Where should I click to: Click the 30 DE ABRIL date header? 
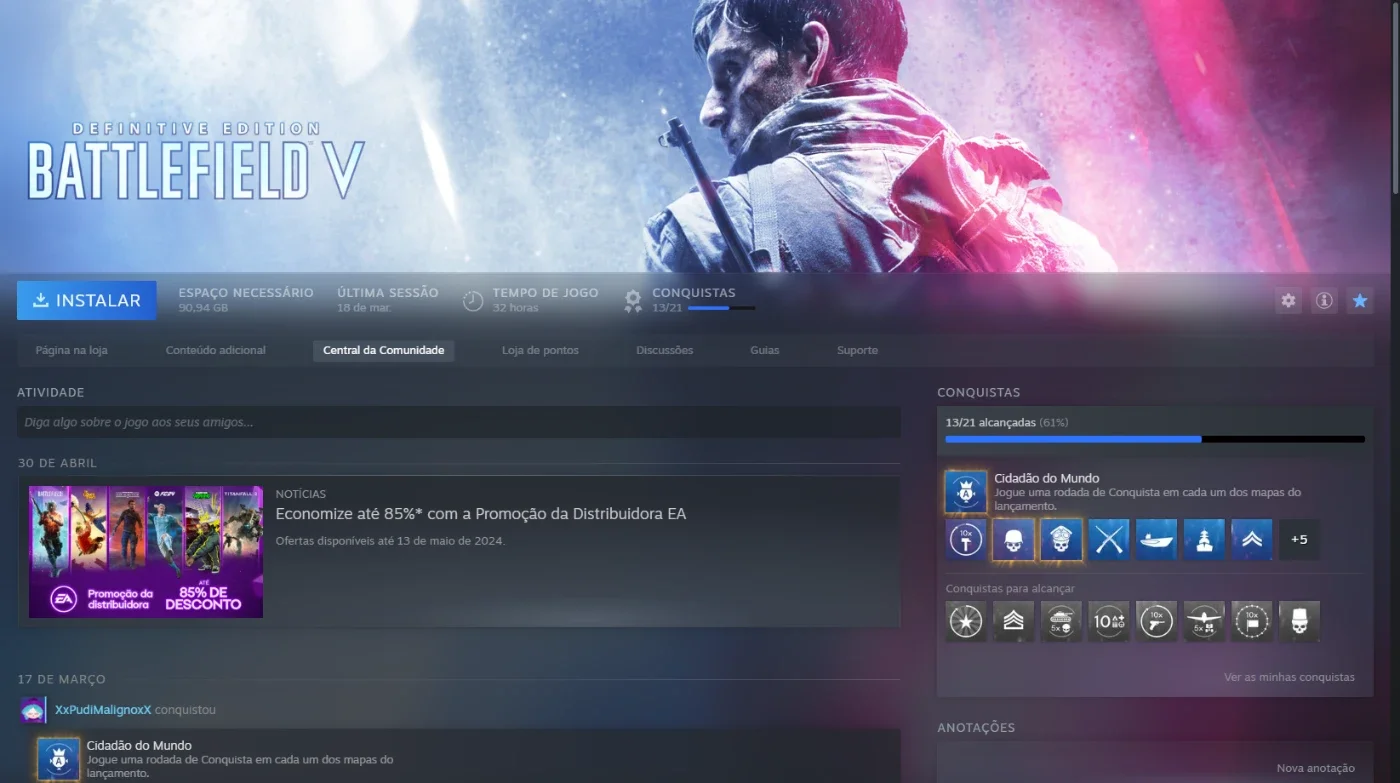click(x=57, y=463)
